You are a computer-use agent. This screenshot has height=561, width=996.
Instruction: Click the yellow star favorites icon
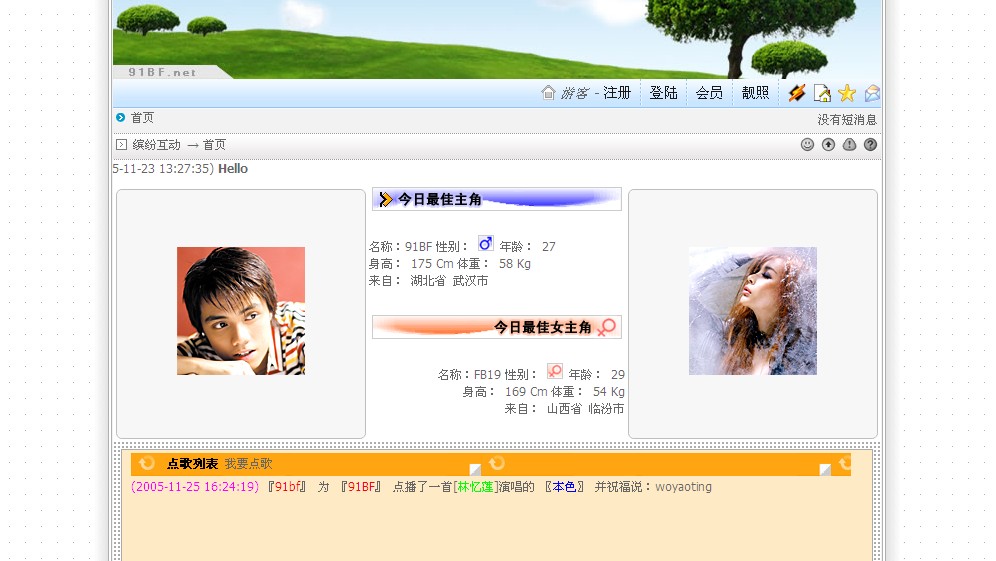click(847, 93)
